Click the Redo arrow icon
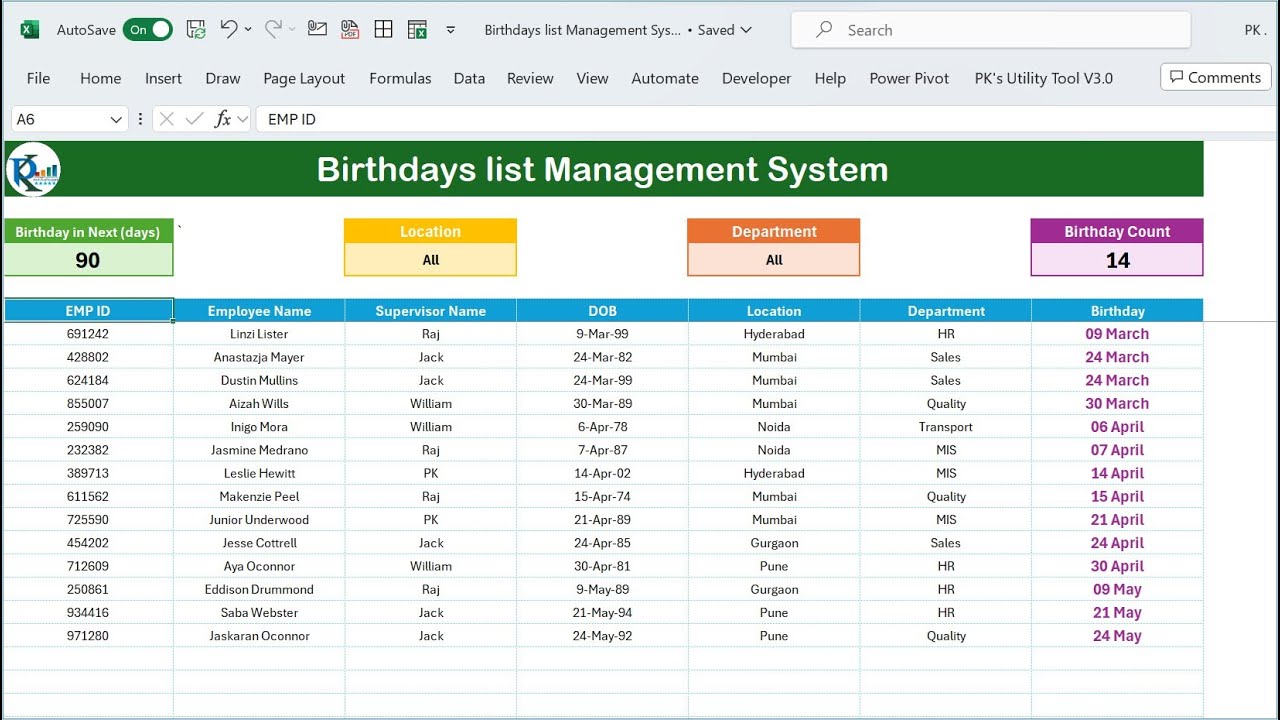The width and height of the screenshot is (1280, 720). click(x=273, y=30)
